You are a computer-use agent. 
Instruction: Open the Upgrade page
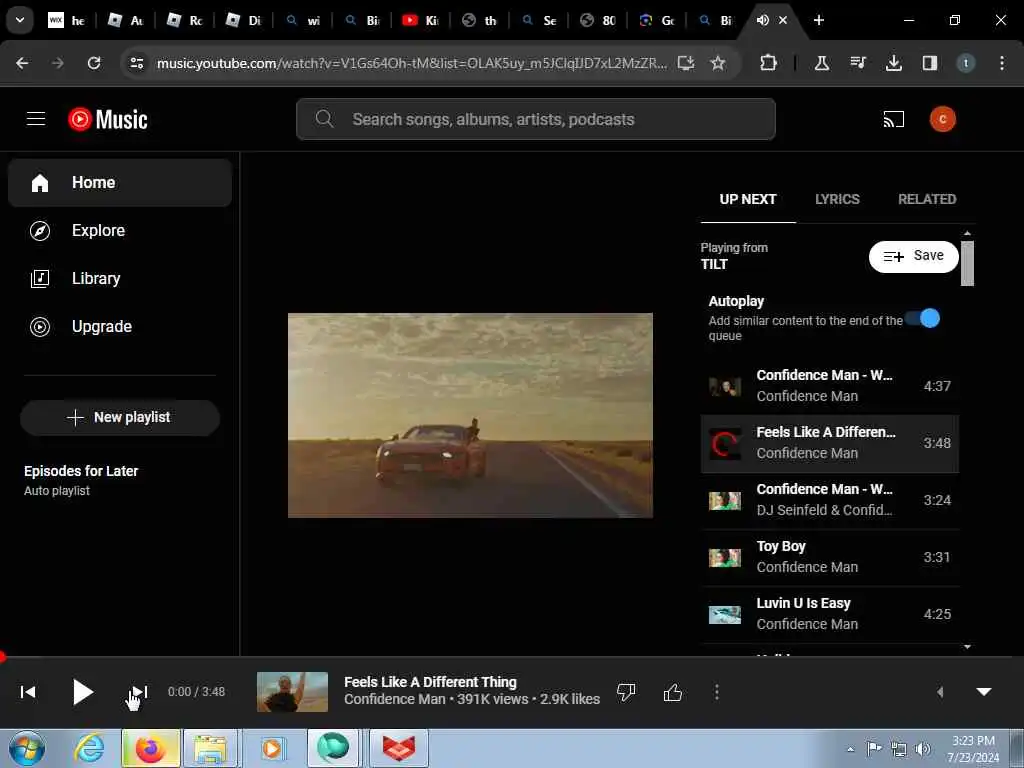[120, 327]
